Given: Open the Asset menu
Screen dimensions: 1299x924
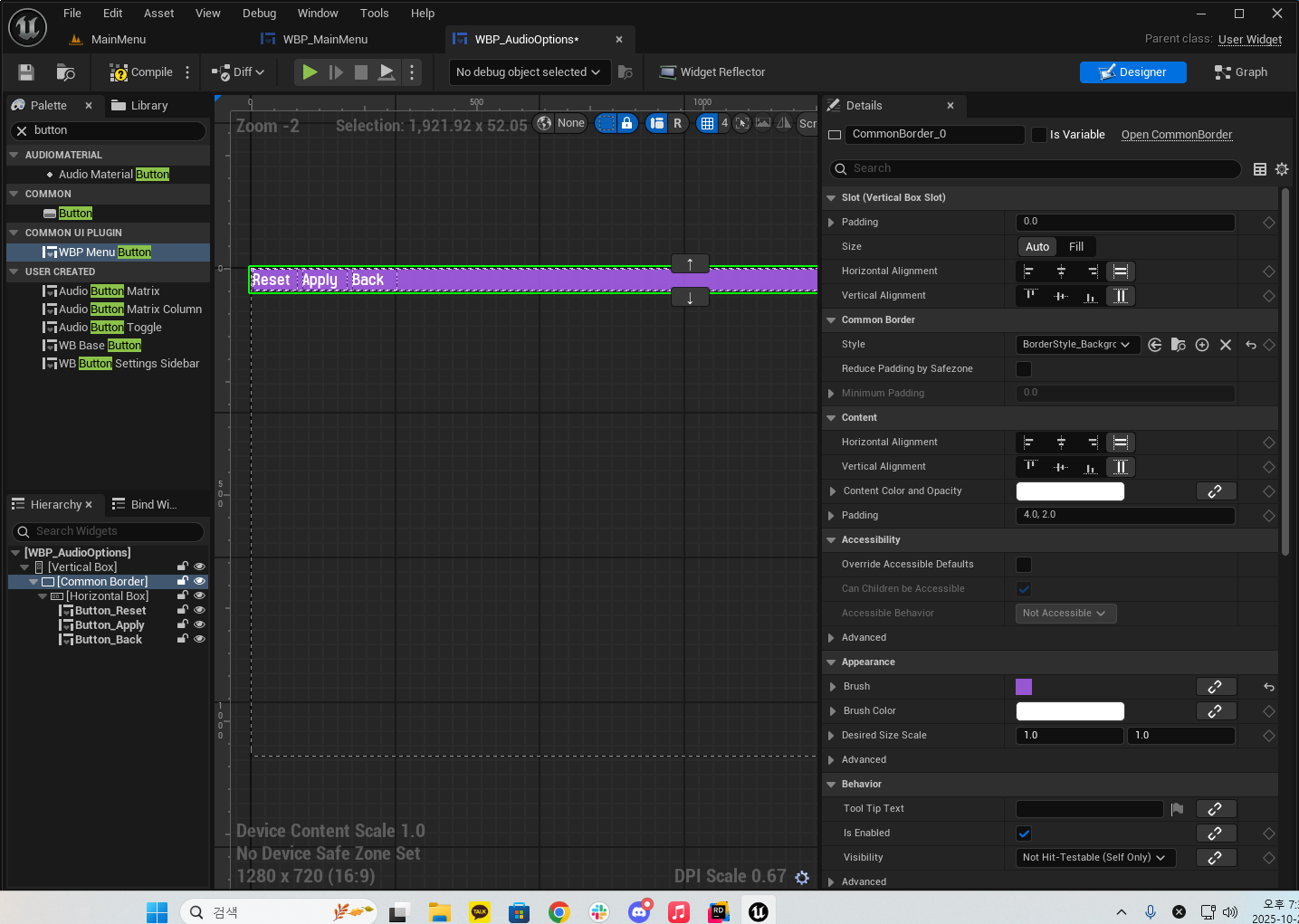Looking at the screenshot, I should pyautogui.click(x=158, y=14).
